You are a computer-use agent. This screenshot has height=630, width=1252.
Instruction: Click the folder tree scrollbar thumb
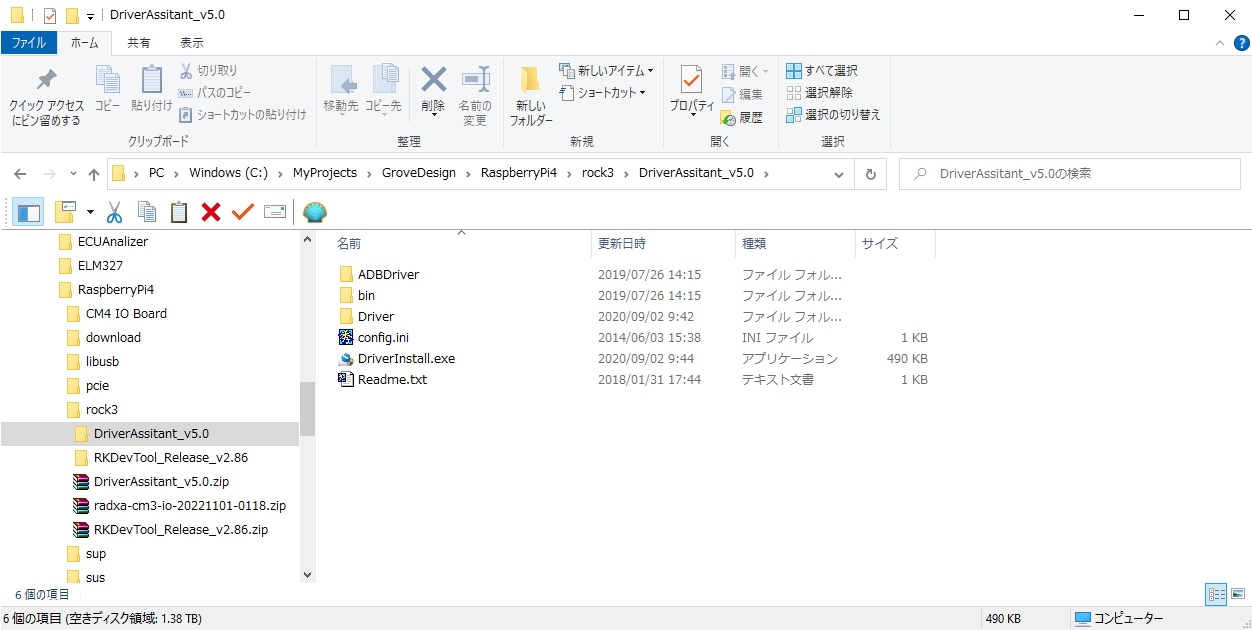coord(307,408)
